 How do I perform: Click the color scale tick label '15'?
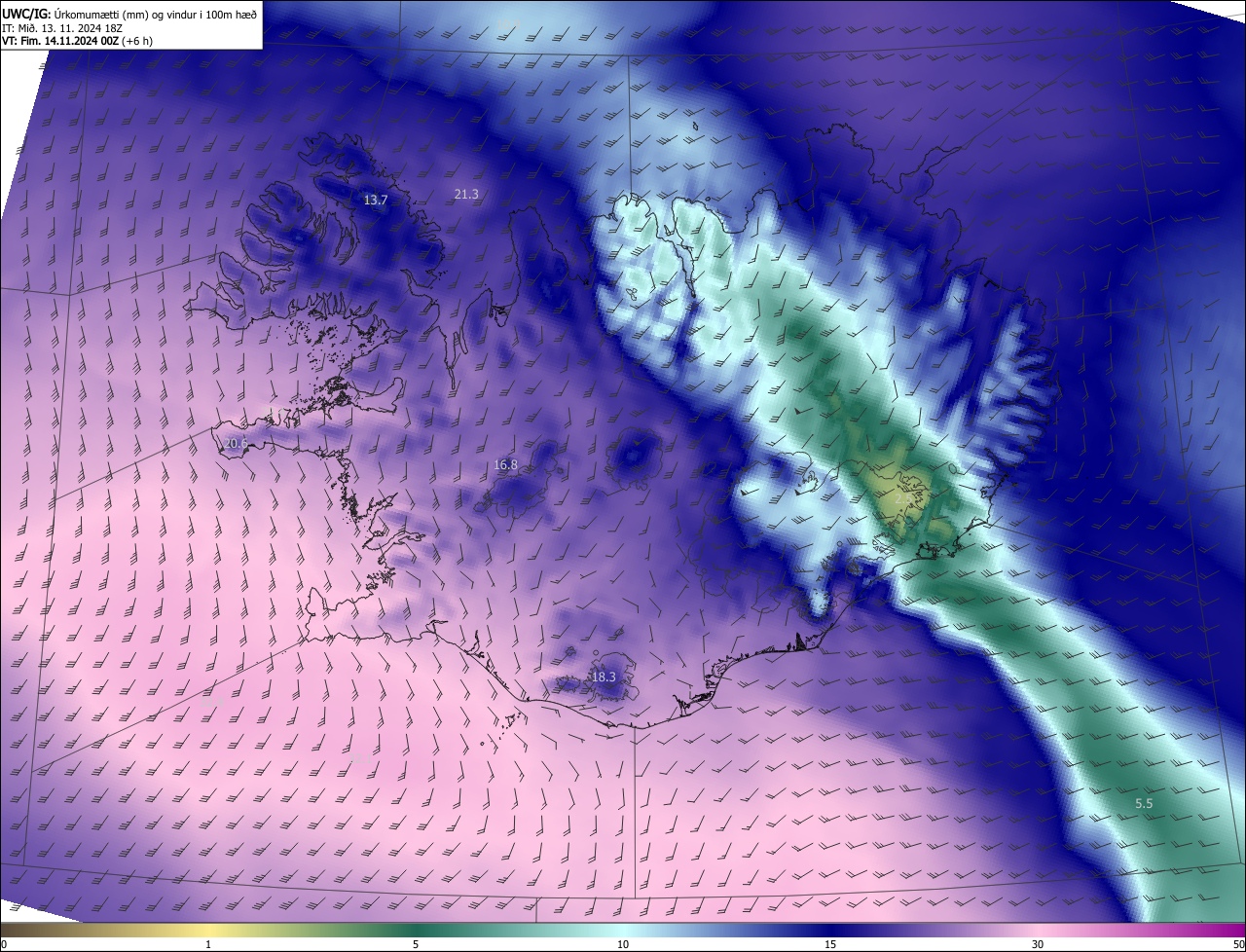pos(830,944)
